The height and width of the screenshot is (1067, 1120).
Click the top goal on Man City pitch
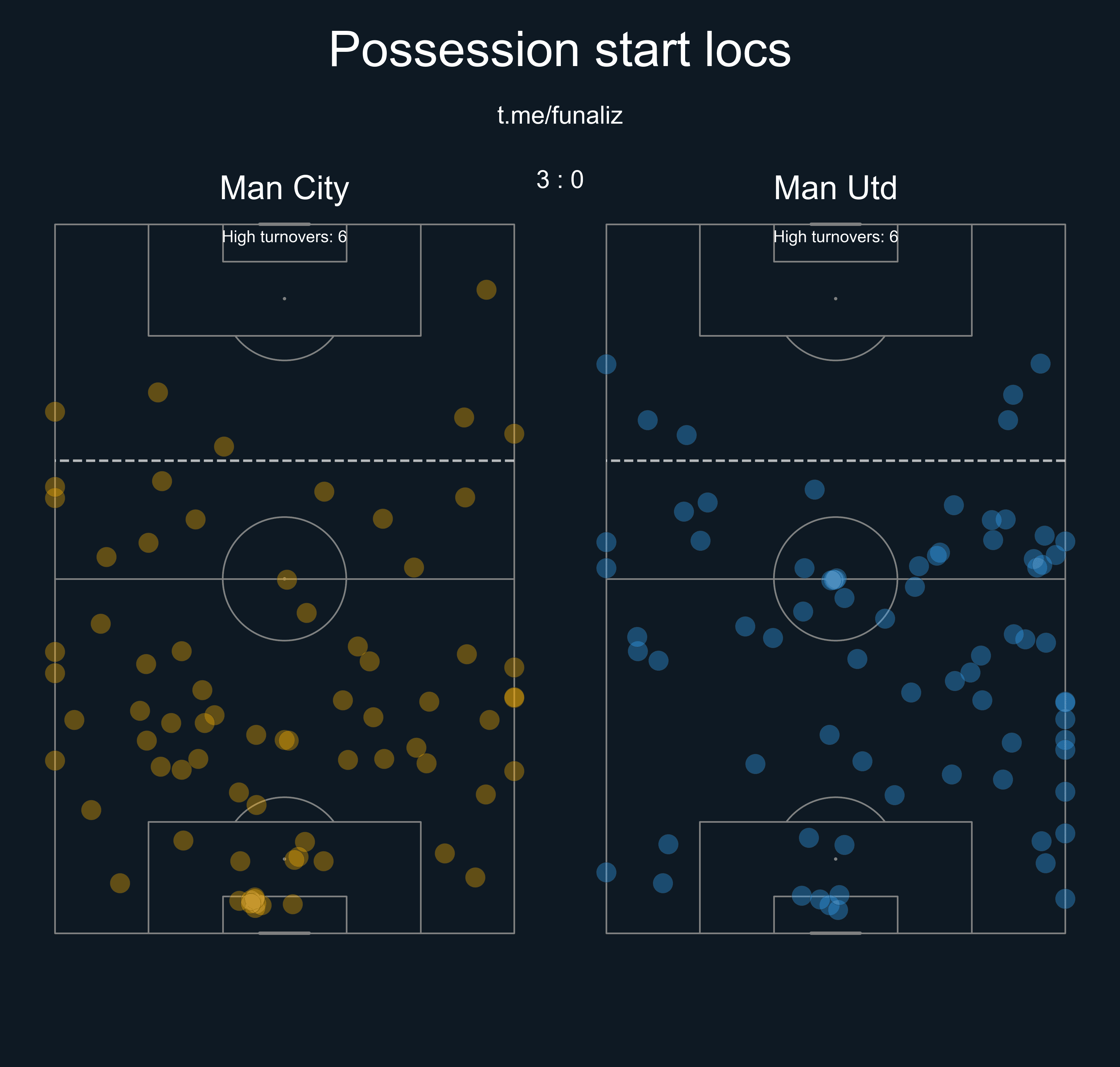coord(284,224)
